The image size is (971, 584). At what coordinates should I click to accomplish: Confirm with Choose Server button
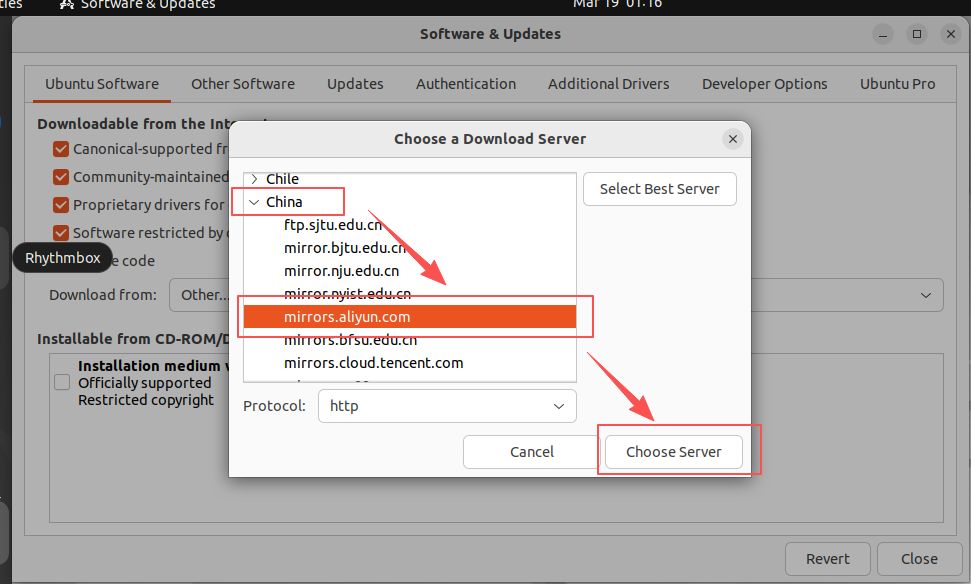pos(673,452)
